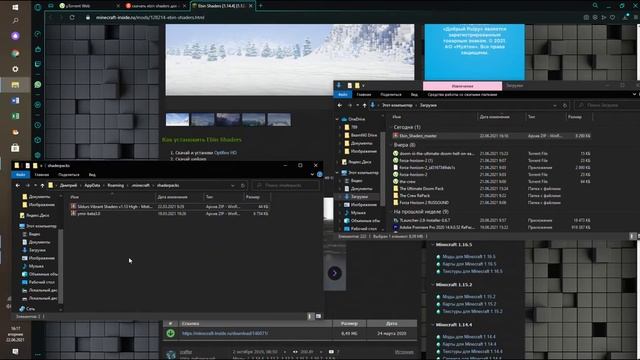Switch Загрузки window to details view
The width and height of the screenshot is (640, 360).
[x=632, y=236]
